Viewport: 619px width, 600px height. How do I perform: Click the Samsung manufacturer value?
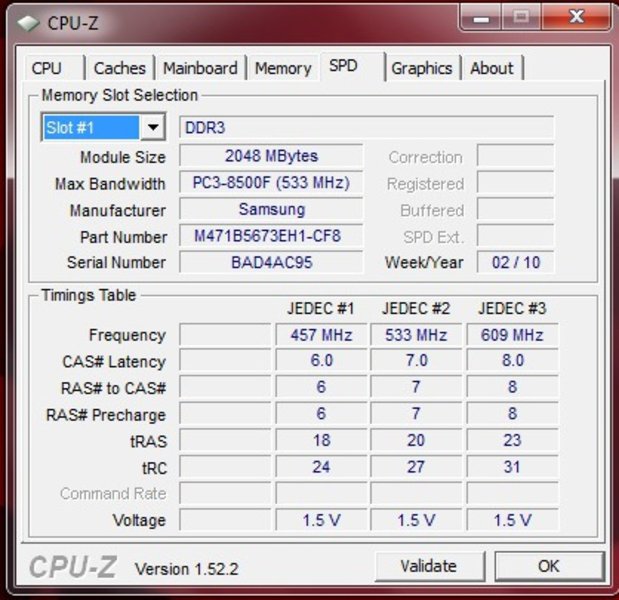(271, 209)
